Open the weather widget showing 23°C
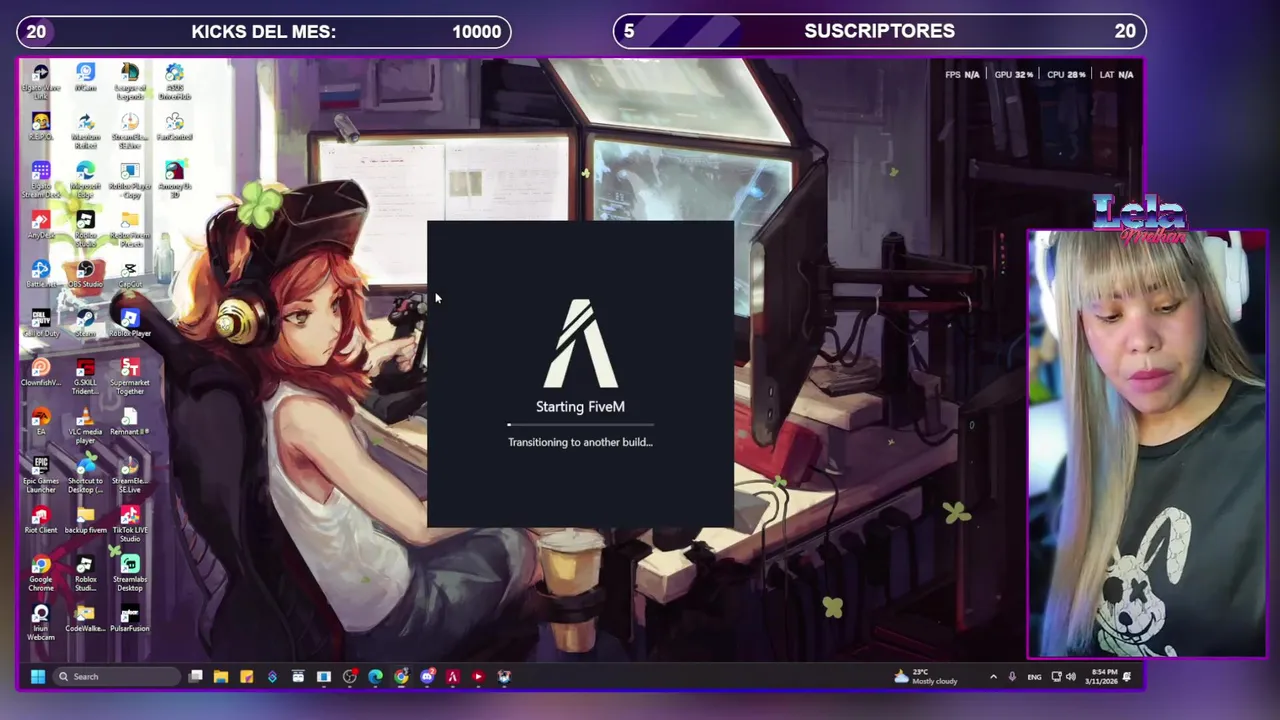The height and width of the screenshot is (720, 1280). coord(927,677)
